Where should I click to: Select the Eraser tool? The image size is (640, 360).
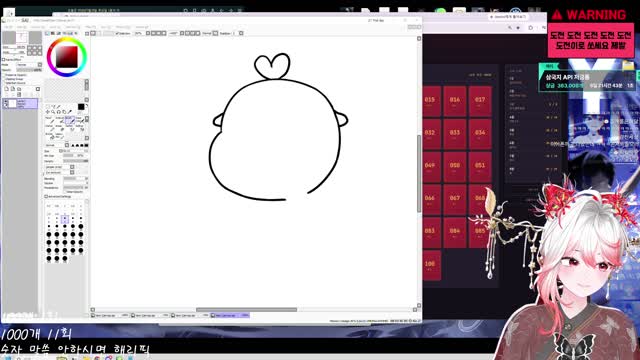(x=60, y=128)
